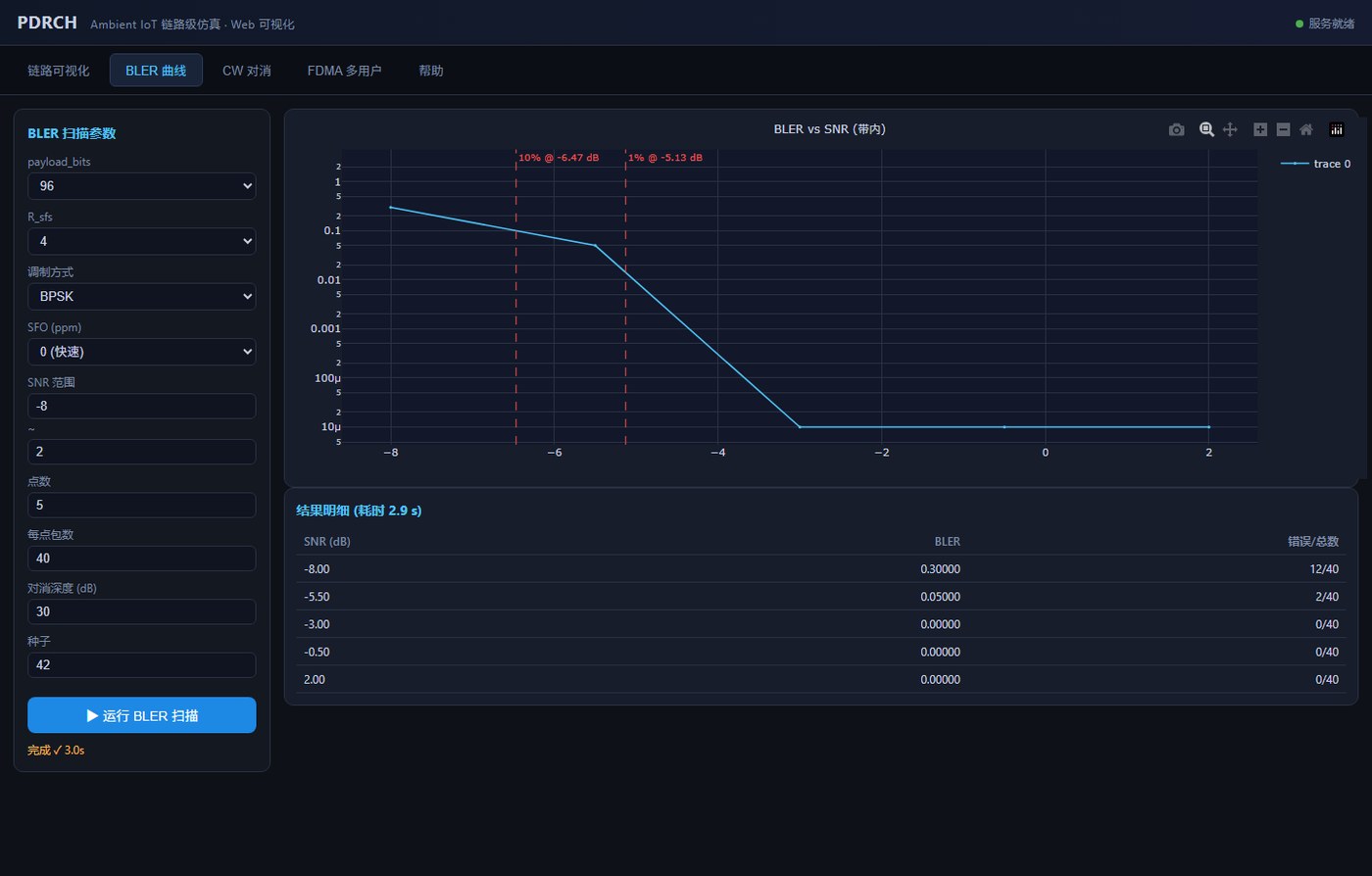Image resolution: width=1372 pixels, height=876 pixels.
Task: Open the modulation dropdown showing BPSK
Action: pyautogui.click(x=141, y=296)
